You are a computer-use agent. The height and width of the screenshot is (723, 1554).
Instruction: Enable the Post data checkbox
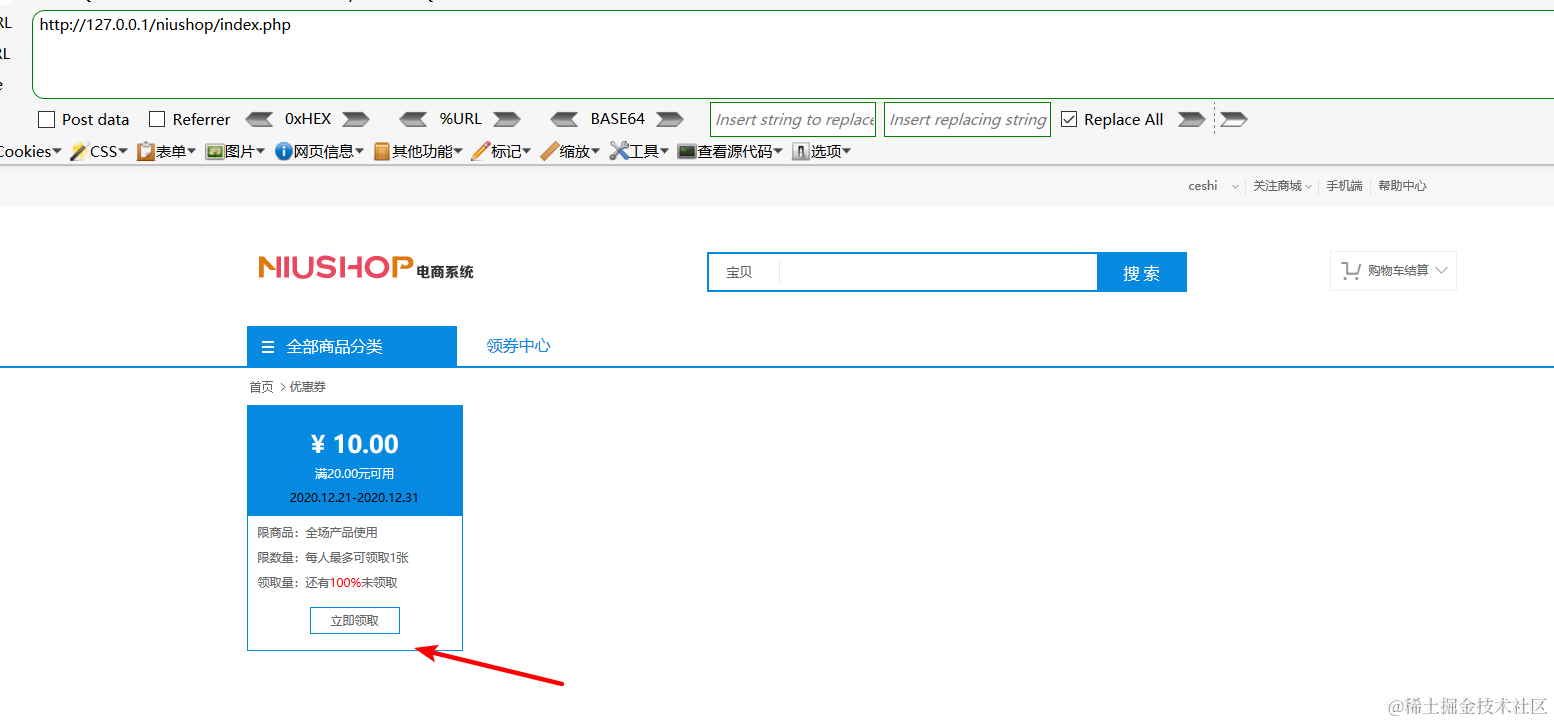46,119
